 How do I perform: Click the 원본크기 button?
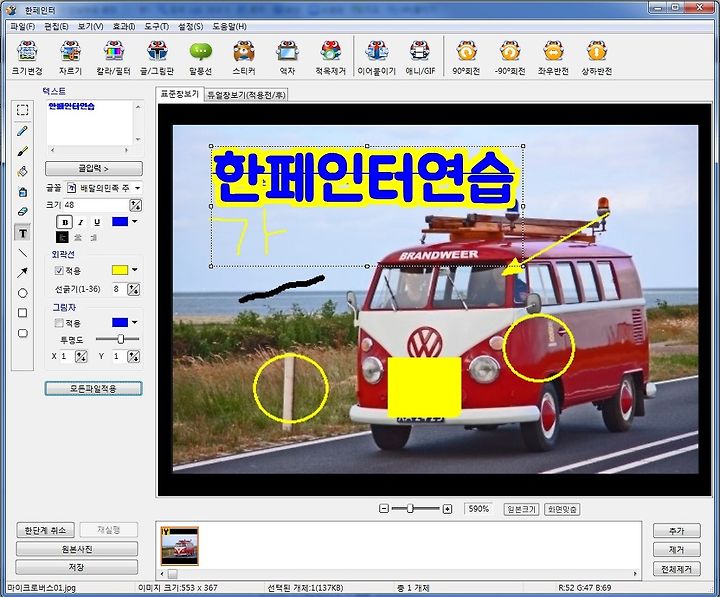[521, 509]
